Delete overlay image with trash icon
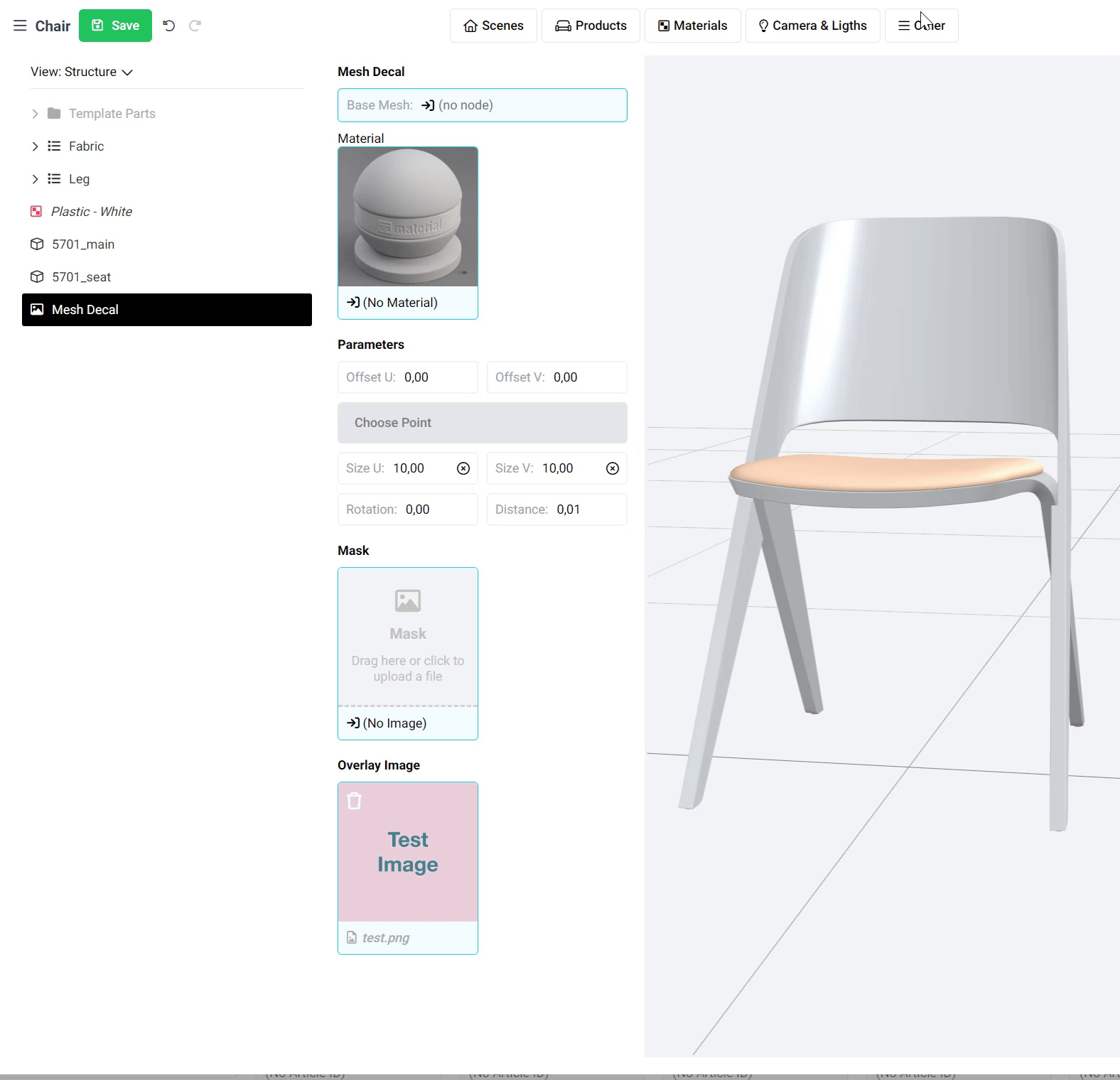Image resolution: width=1120 pixels, height=1080 pixels. click(x=354, y=801)
